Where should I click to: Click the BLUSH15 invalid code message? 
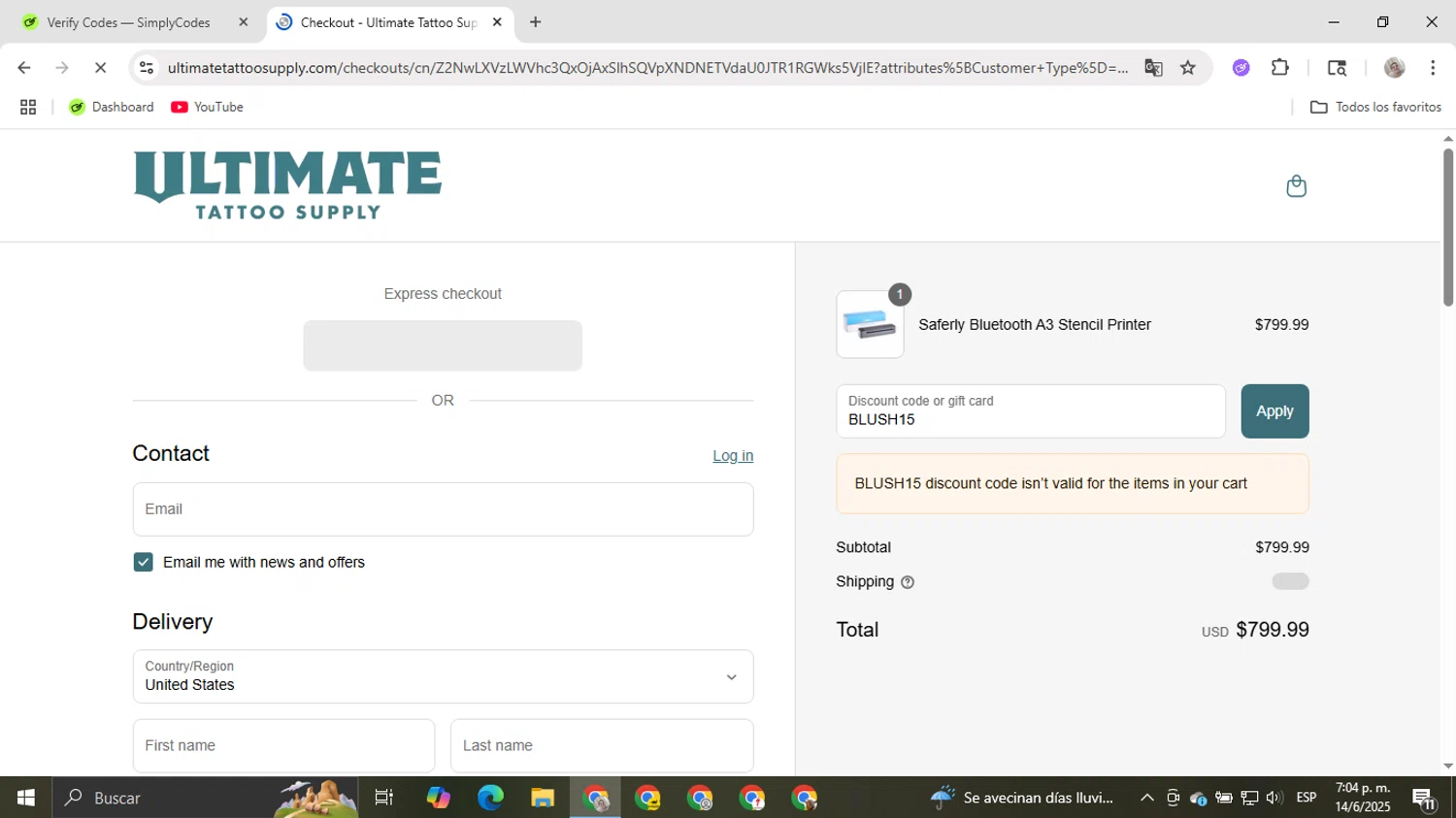[x=1073, y=484]
